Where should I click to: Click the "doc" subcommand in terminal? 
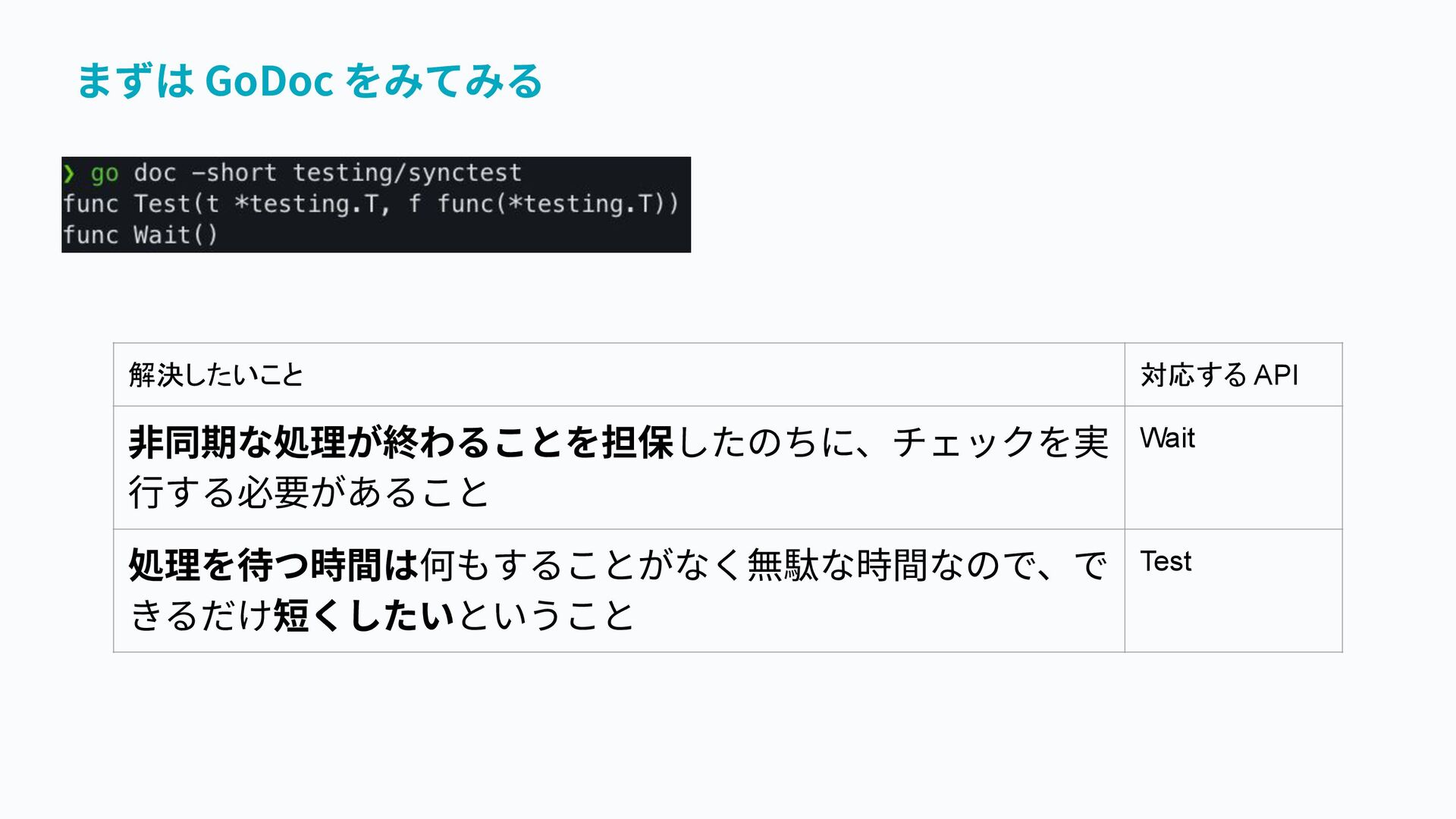(155, 174)
